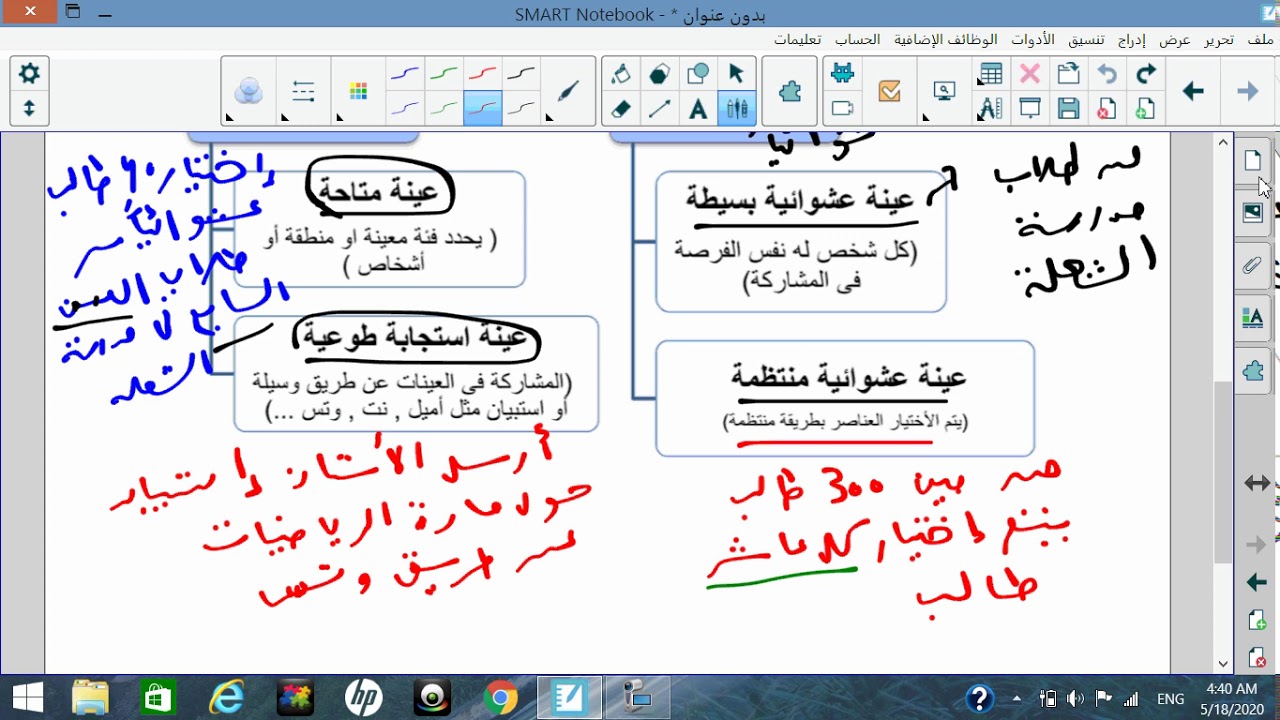Add page from sidebar bottom icon
The height and width of the screenshot is (720, 1280).
pos(1257,620)
